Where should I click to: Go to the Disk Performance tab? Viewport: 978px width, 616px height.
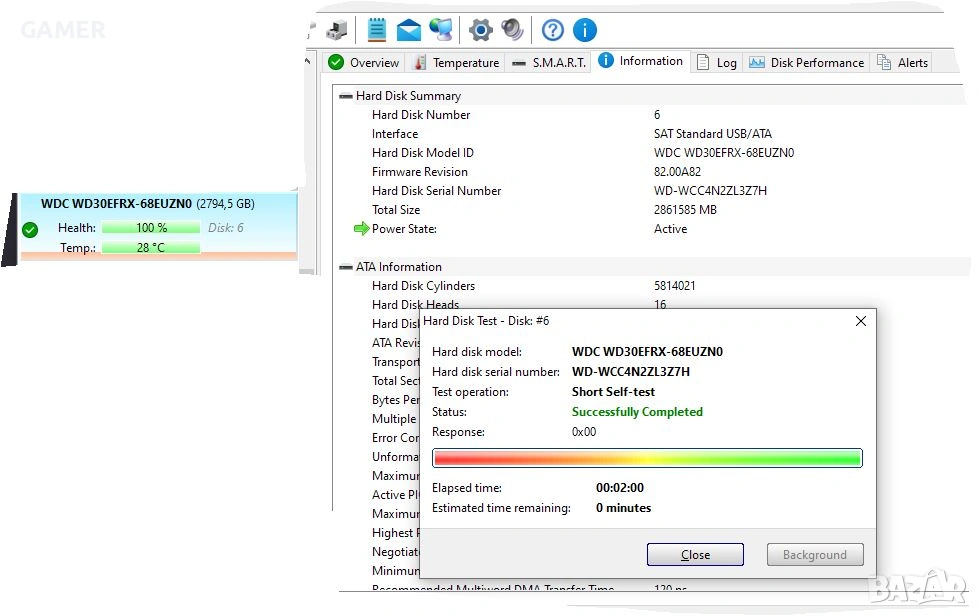pos(806,62)
